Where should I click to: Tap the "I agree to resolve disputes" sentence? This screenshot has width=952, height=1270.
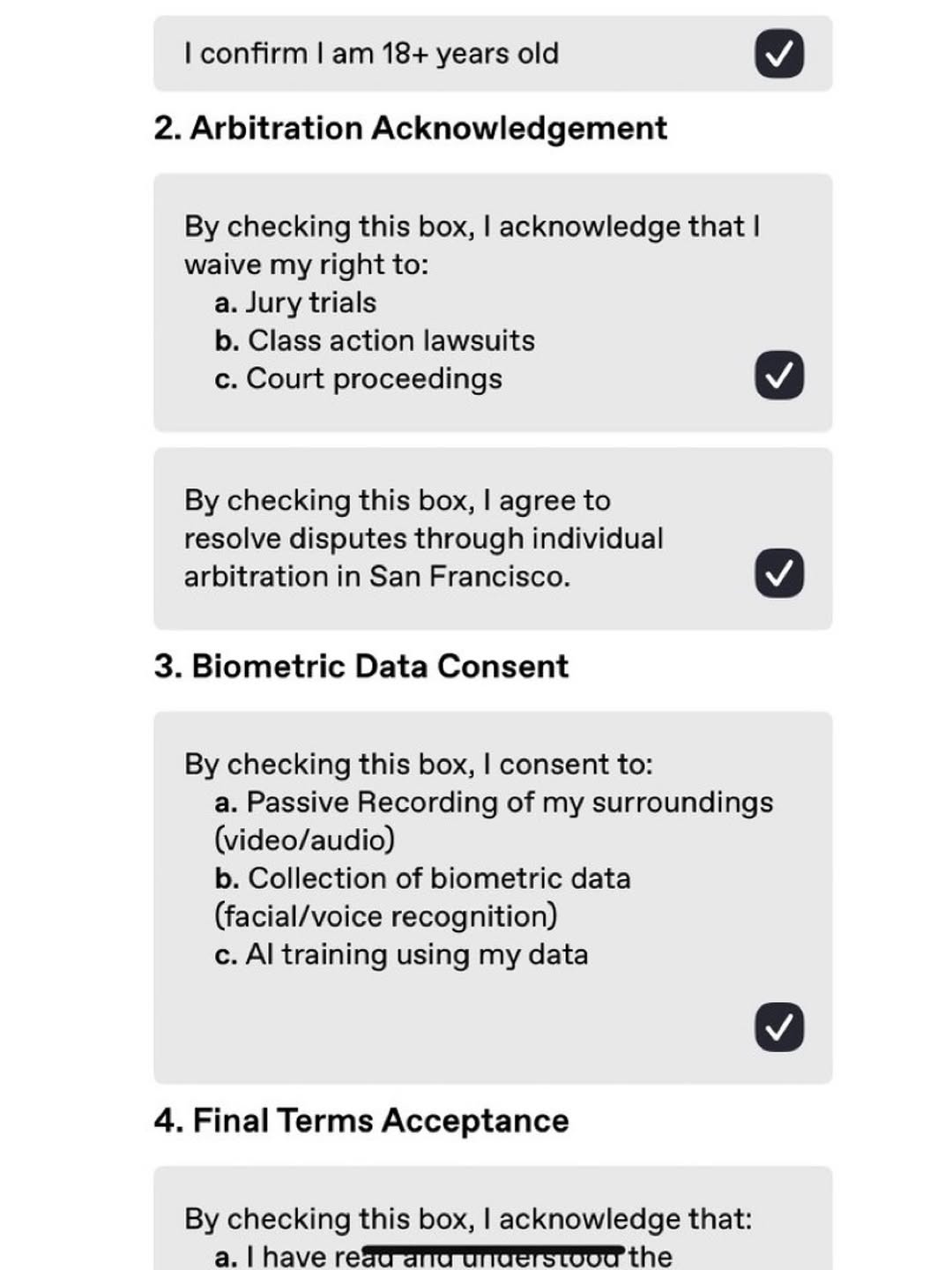pos(423,519)
